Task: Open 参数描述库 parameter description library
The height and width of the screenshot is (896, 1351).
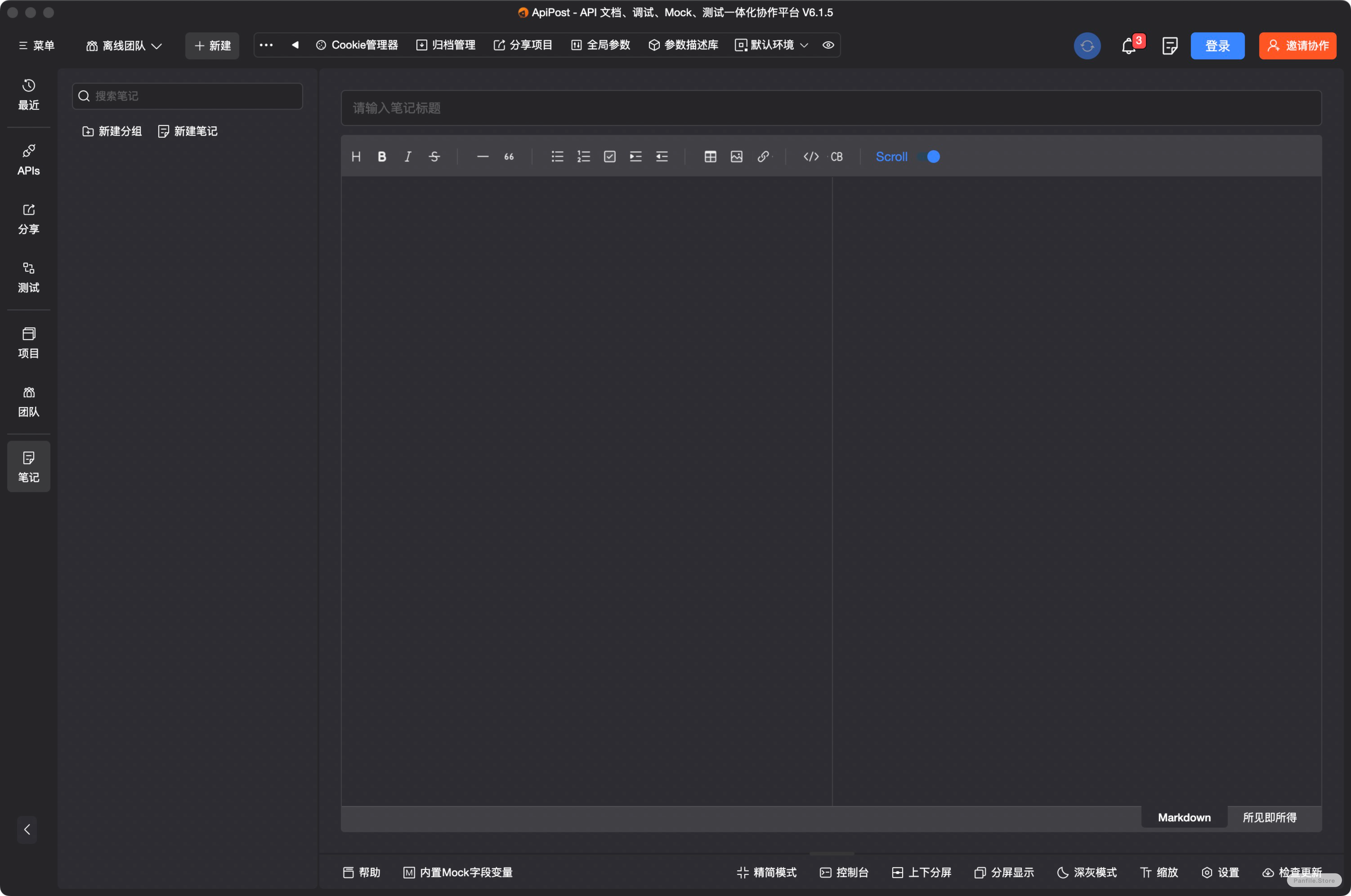Action: pos(683,45)
